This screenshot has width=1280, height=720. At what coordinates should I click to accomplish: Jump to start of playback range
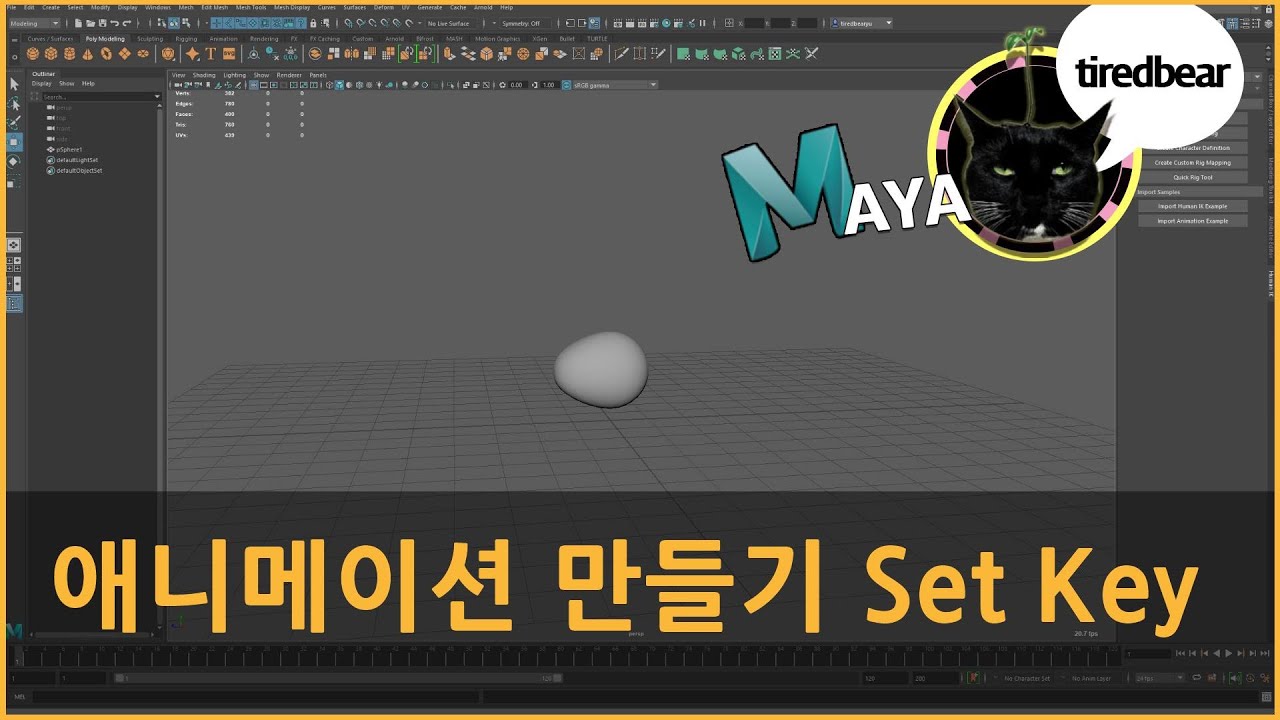point(1181,653)
